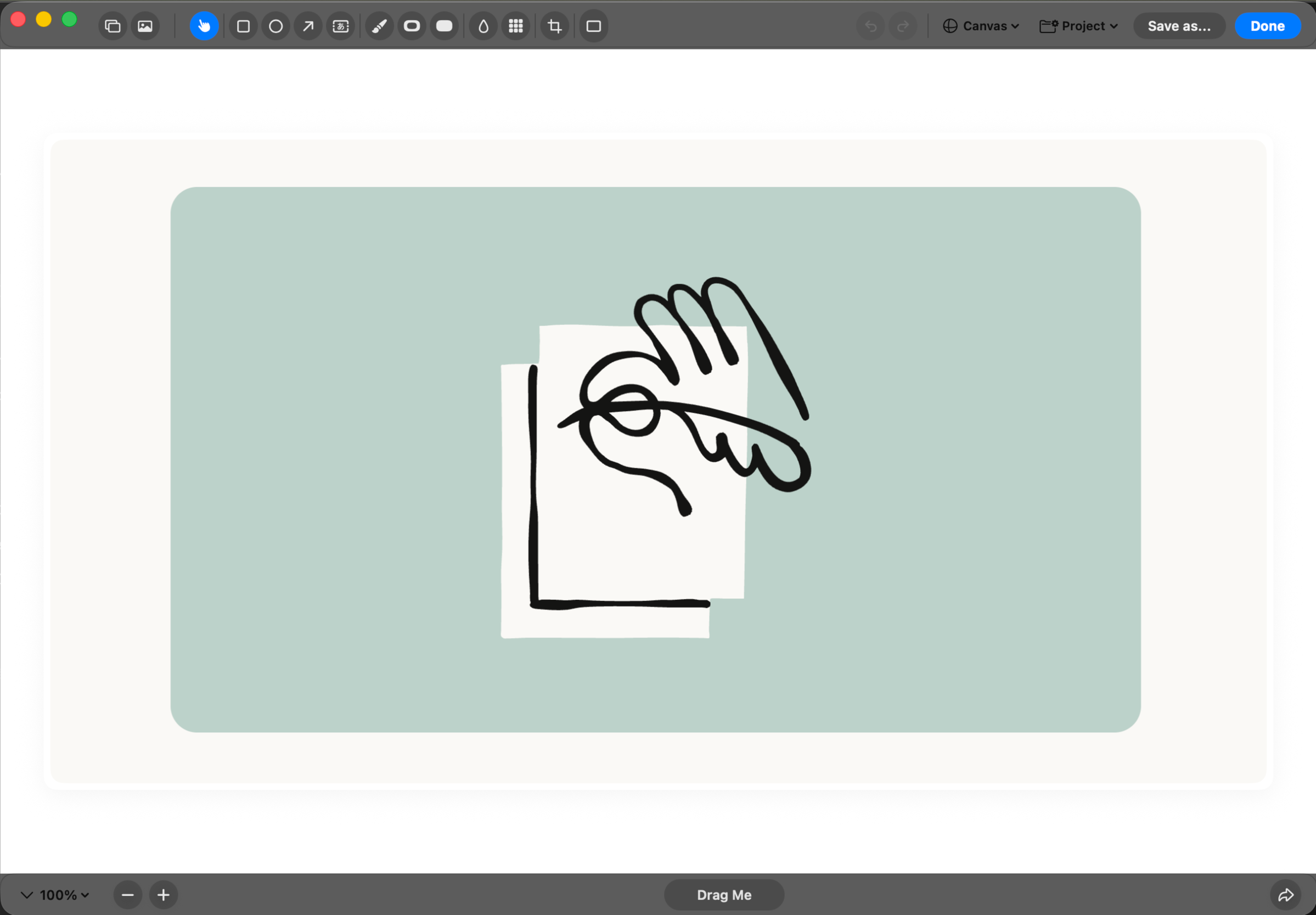Click the zoom in plus button
Viewport: 1316px width, 915px height.
tap(164, 895)
